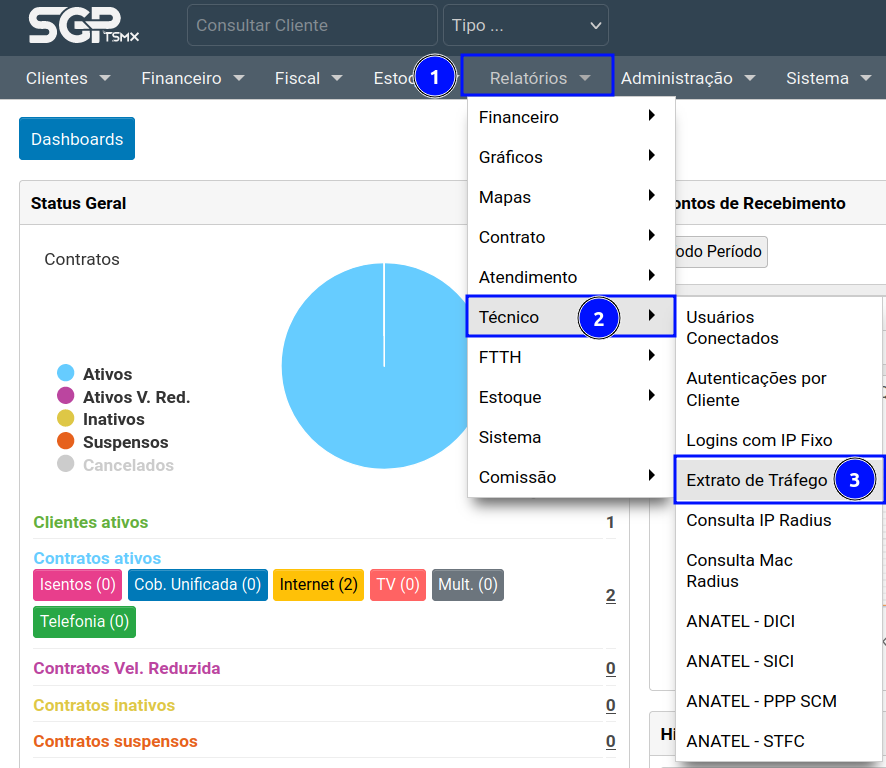This screenshot has height=768, width=886.
Task: Click the Telefonia (0) green badge
Action: (x=84, y=621)
